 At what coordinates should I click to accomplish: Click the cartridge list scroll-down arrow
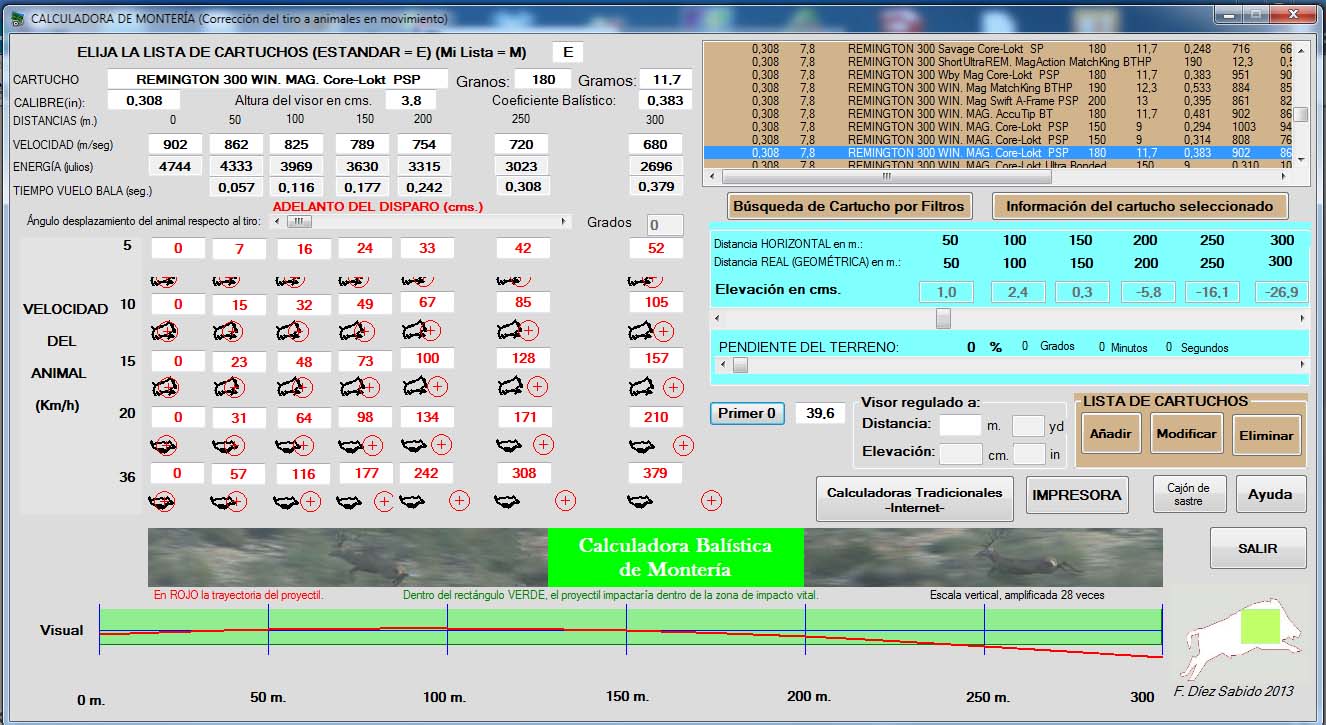pyautogui.click(x=1301, y=159)
